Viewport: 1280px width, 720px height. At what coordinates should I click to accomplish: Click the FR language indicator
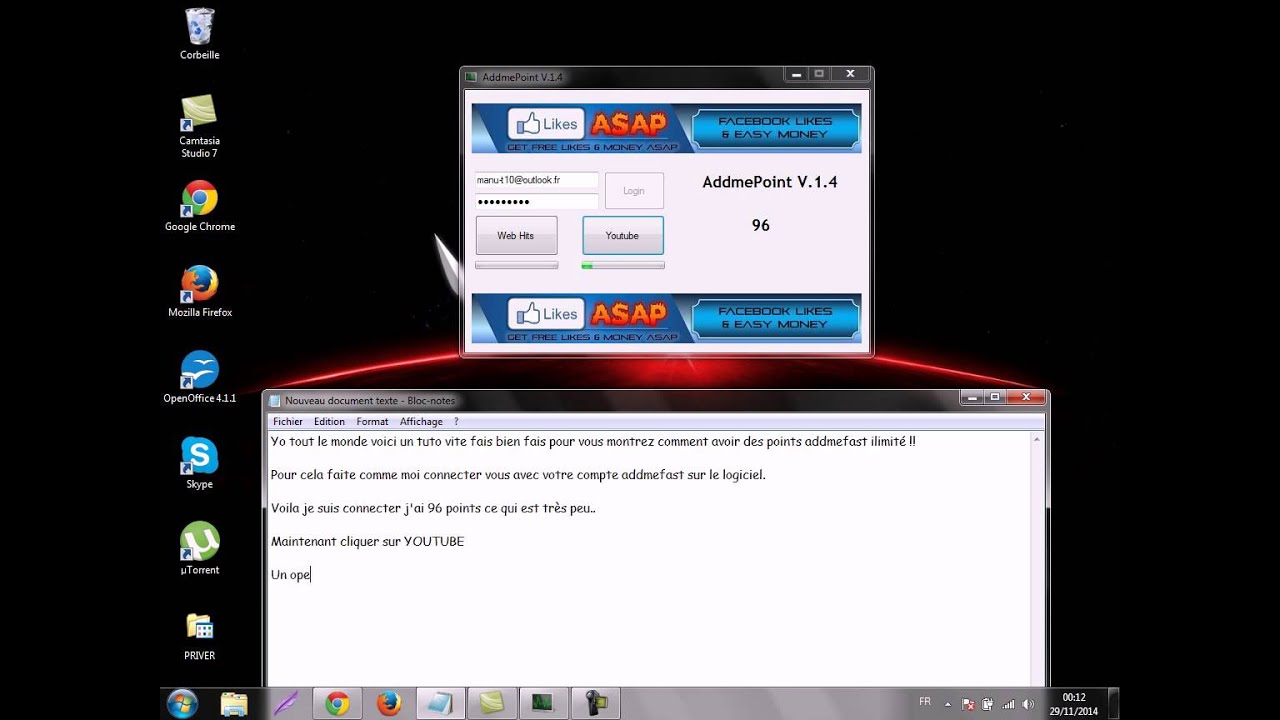[924, 702]
